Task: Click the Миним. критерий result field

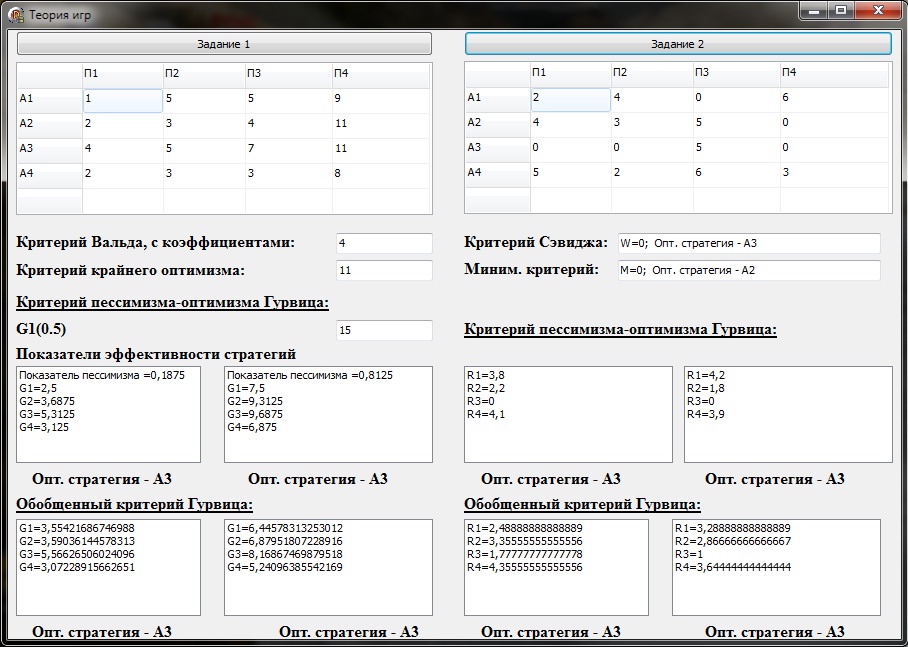Action: point(749,270)
